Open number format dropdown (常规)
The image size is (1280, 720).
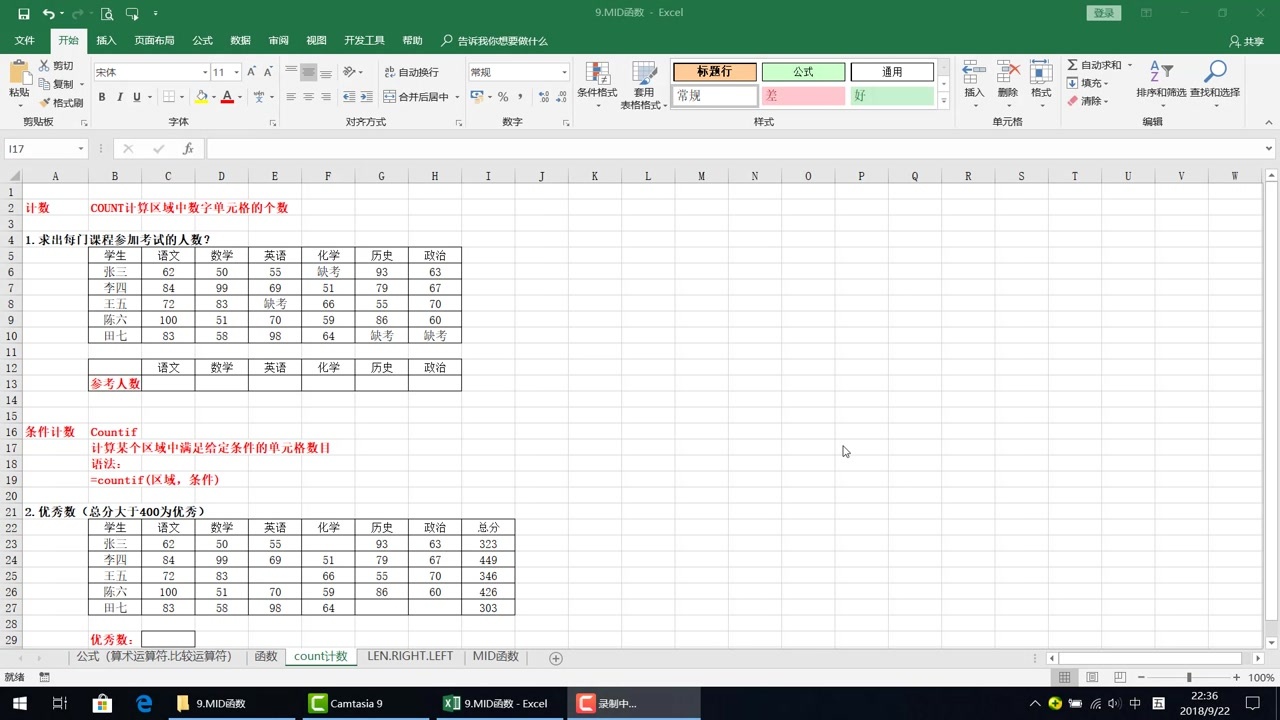coord(564,72)
